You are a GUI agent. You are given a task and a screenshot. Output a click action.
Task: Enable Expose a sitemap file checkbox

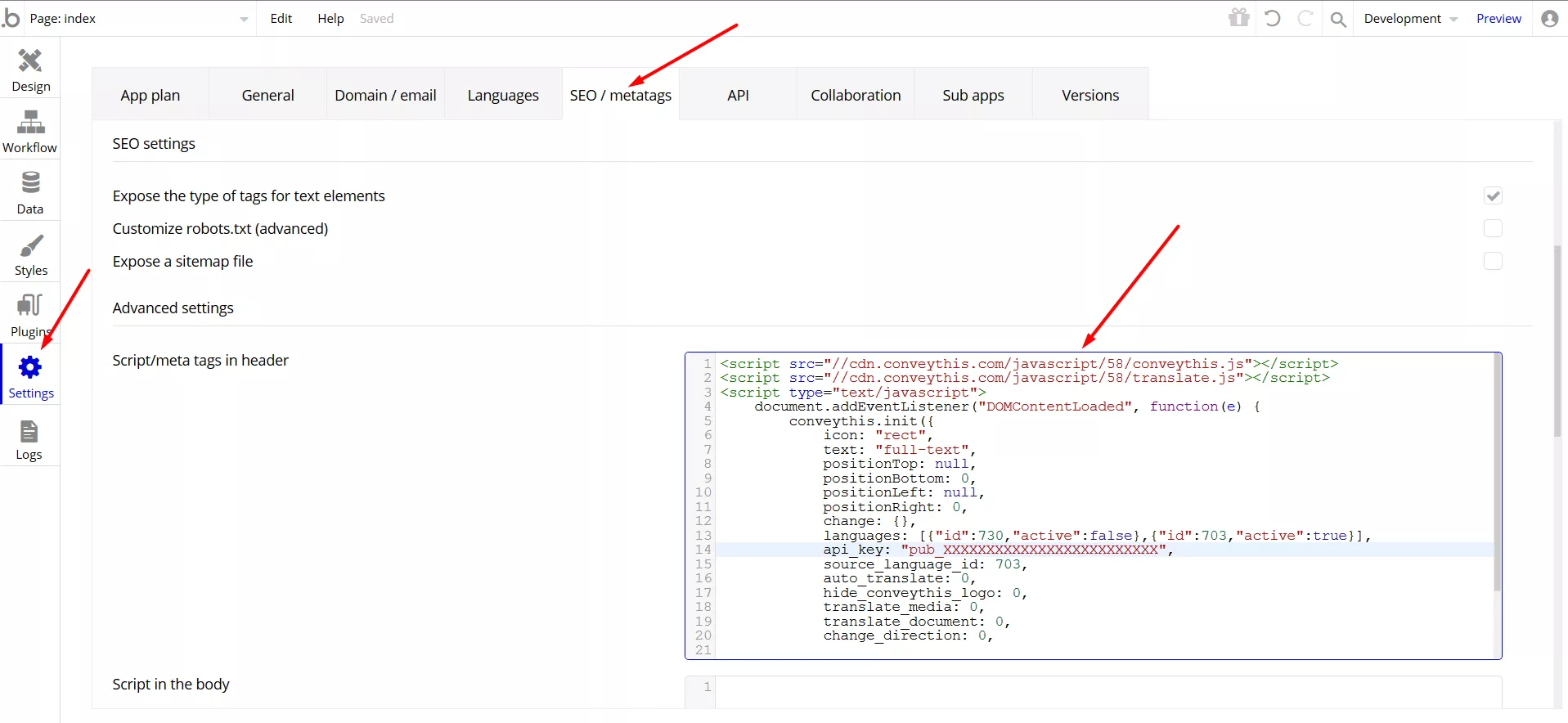(1493, 261)
